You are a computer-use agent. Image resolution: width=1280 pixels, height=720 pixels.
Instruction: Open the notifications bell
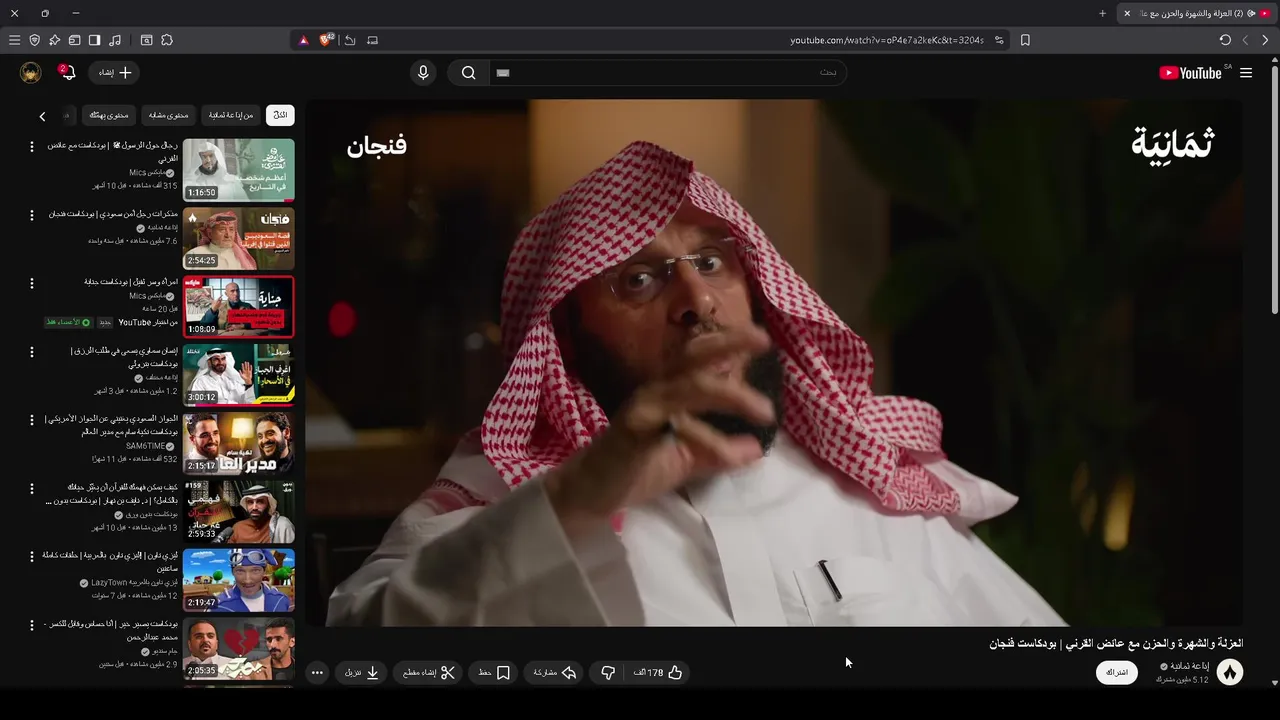click(66, 73)
